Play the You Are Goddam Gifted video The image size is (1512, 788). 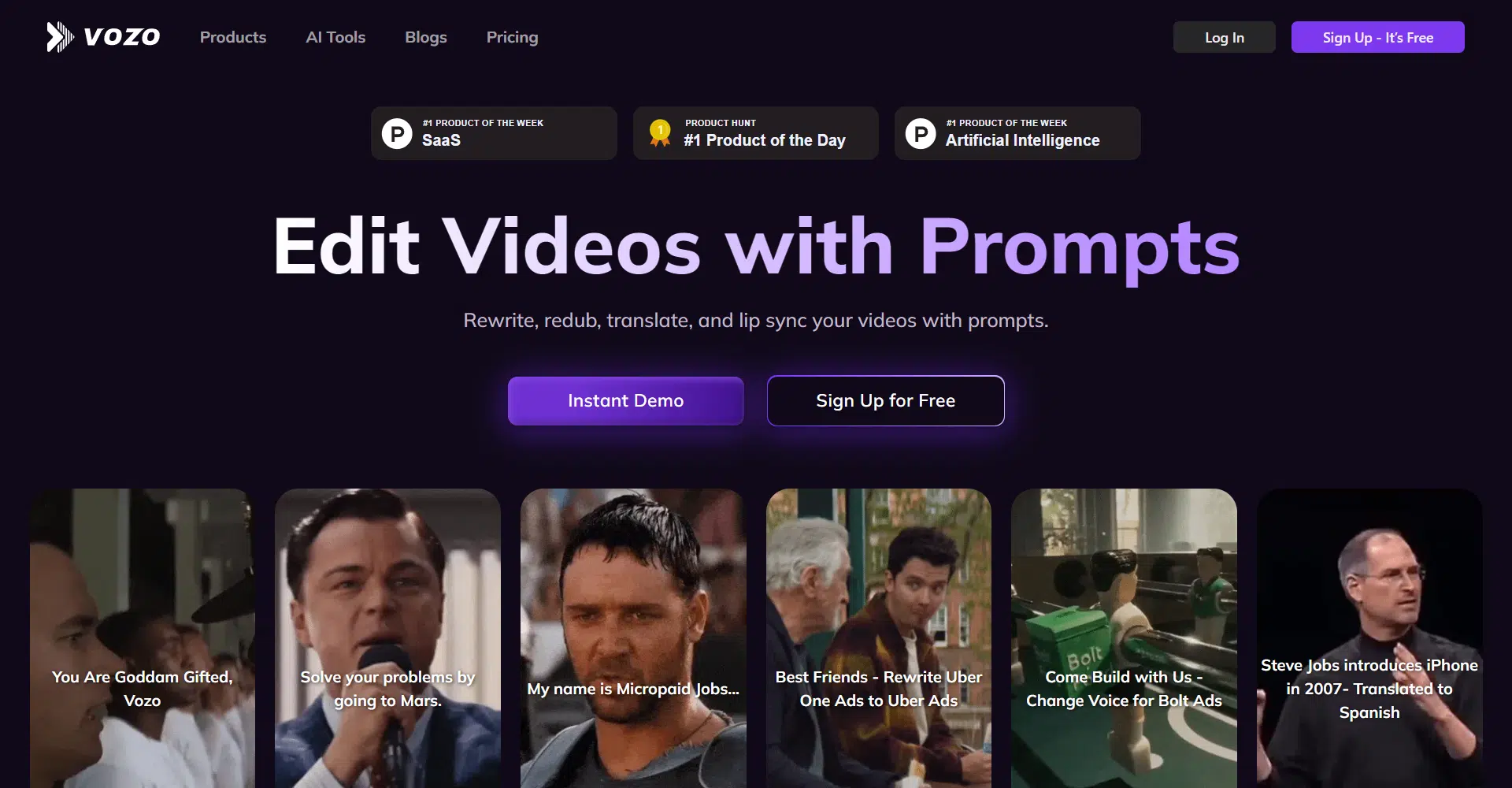[143, 638]
